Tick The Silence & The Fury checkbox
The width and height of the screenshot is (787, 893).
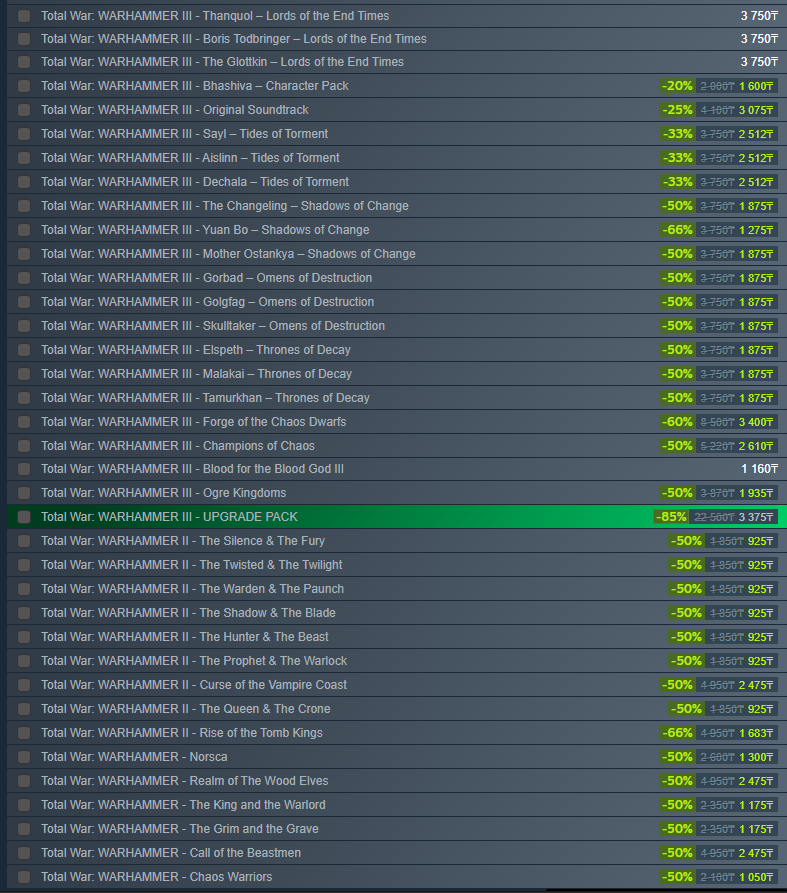[x=24, y=541]
